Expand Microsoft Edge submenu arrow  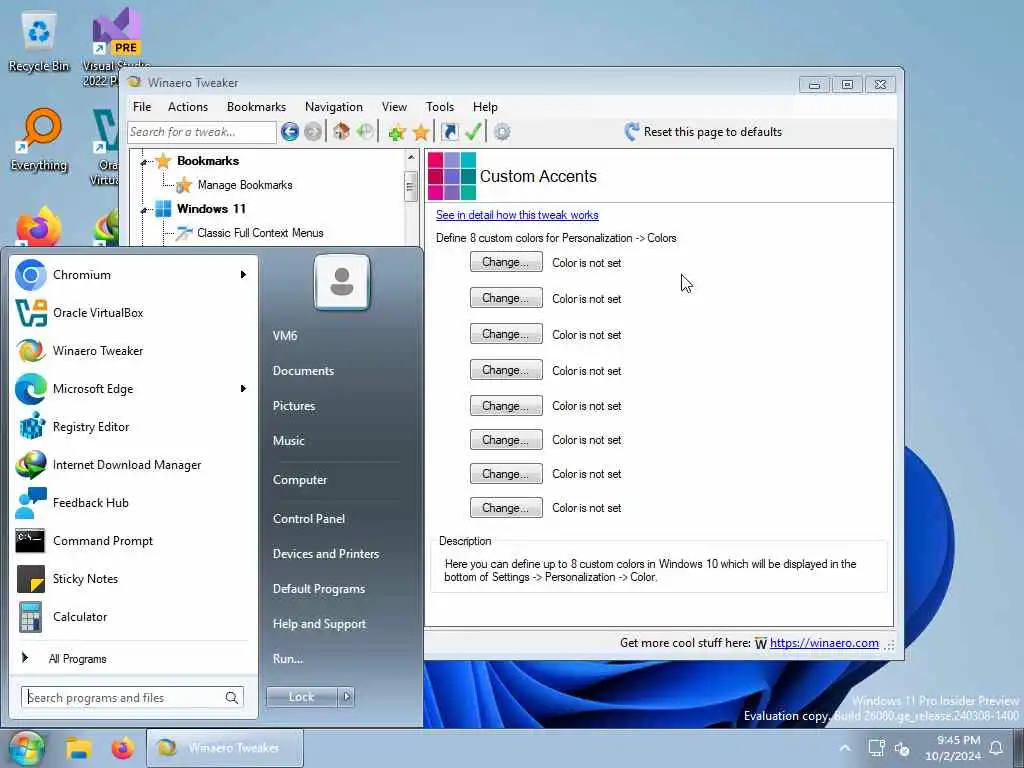[243, 389]
